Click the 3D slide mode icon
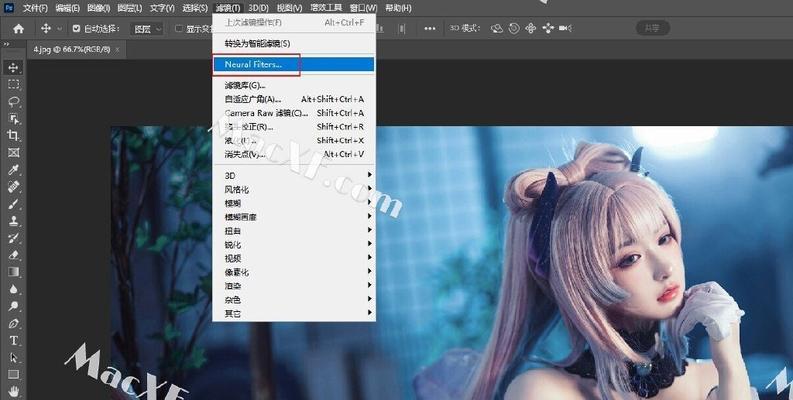 click(x=548, y=29)
